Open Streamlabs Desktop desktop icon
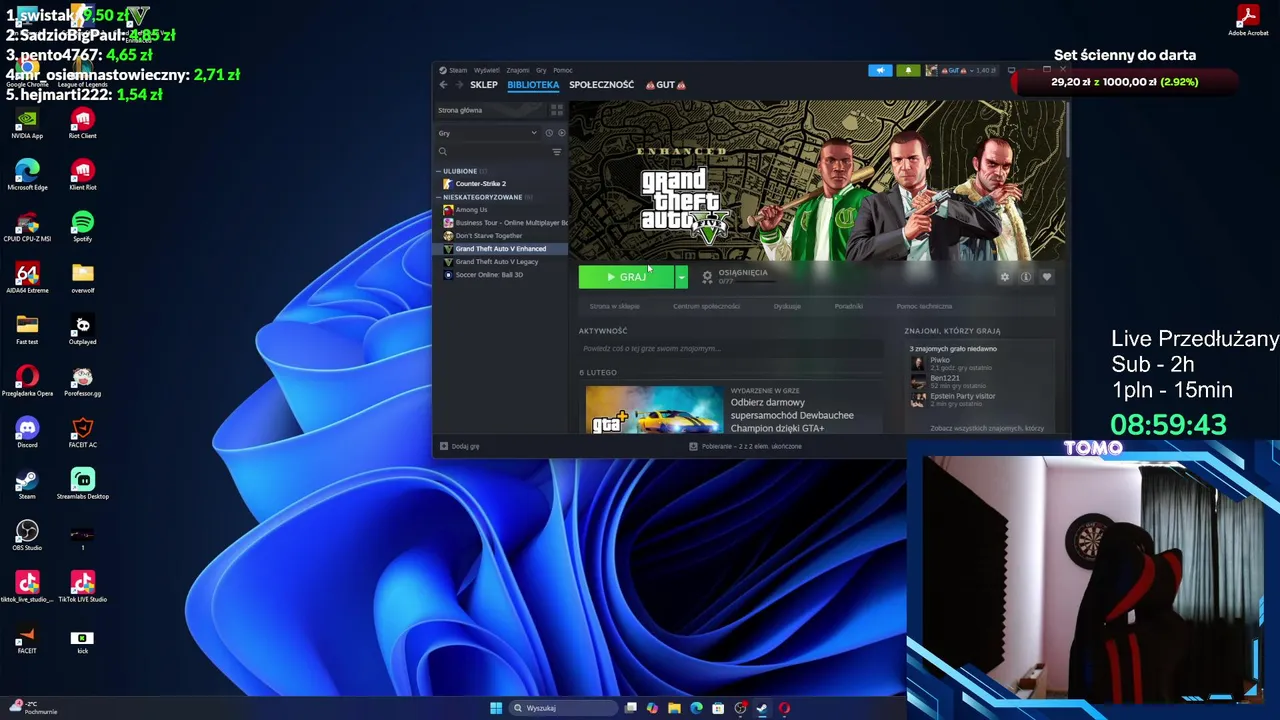This screenshot has height=720, width=1280. coord(83,484)
